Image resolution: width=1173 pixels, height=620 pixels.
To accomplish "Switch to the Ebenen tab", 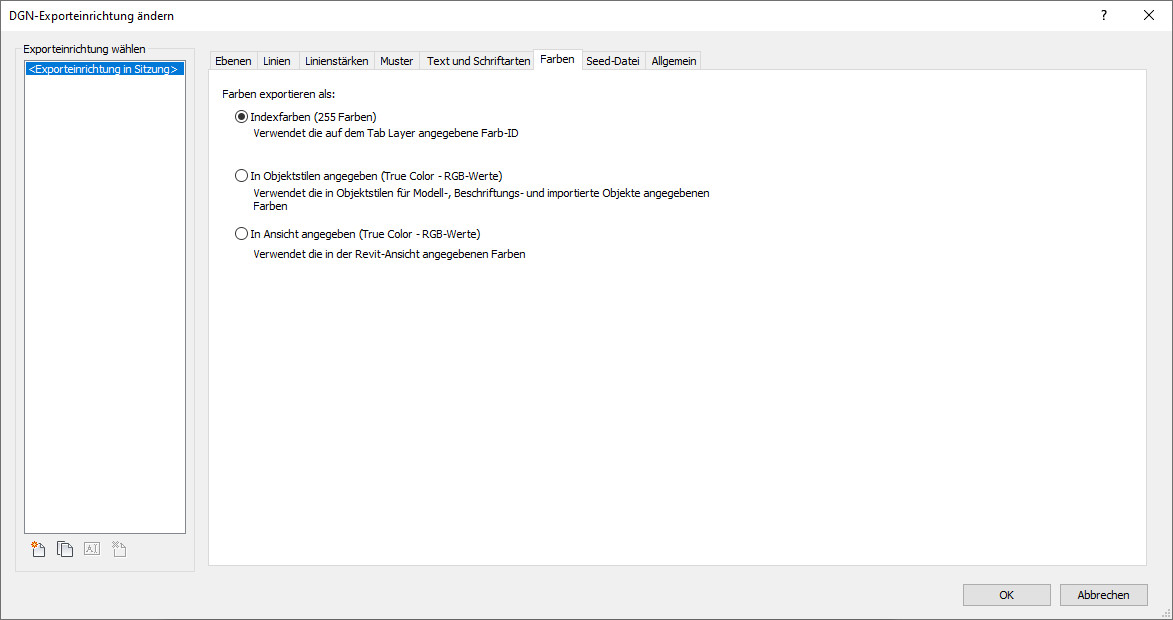I will pos(233,61).
